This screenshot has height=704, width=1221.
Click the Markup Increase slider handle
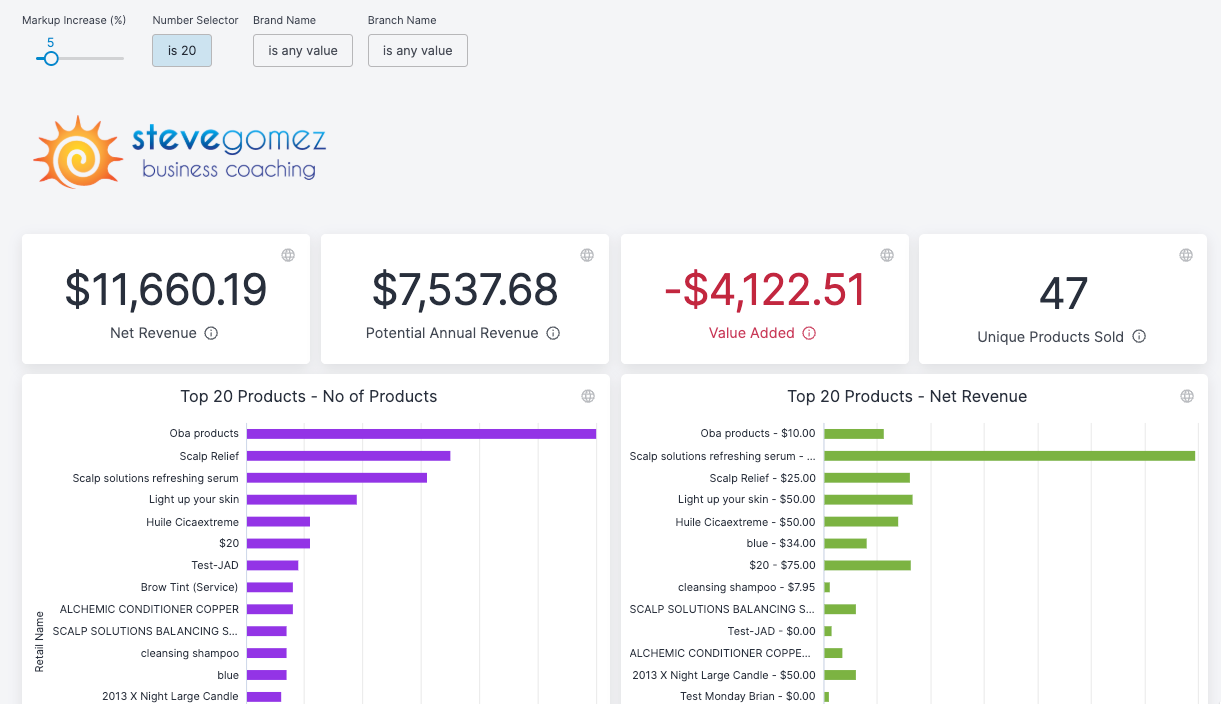tap(51, 59)
